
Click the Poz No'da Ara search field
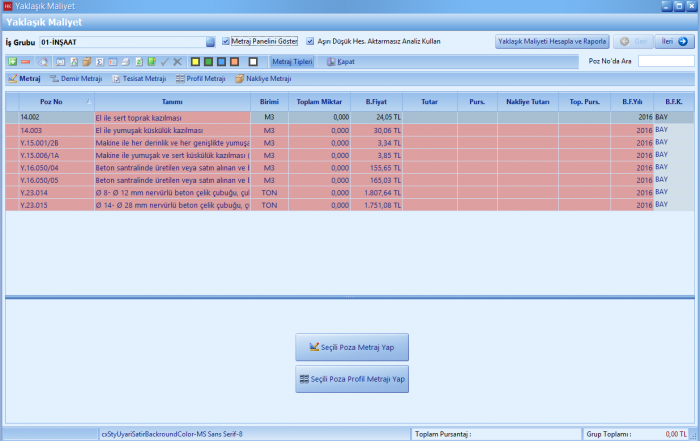tap(665, 61)
